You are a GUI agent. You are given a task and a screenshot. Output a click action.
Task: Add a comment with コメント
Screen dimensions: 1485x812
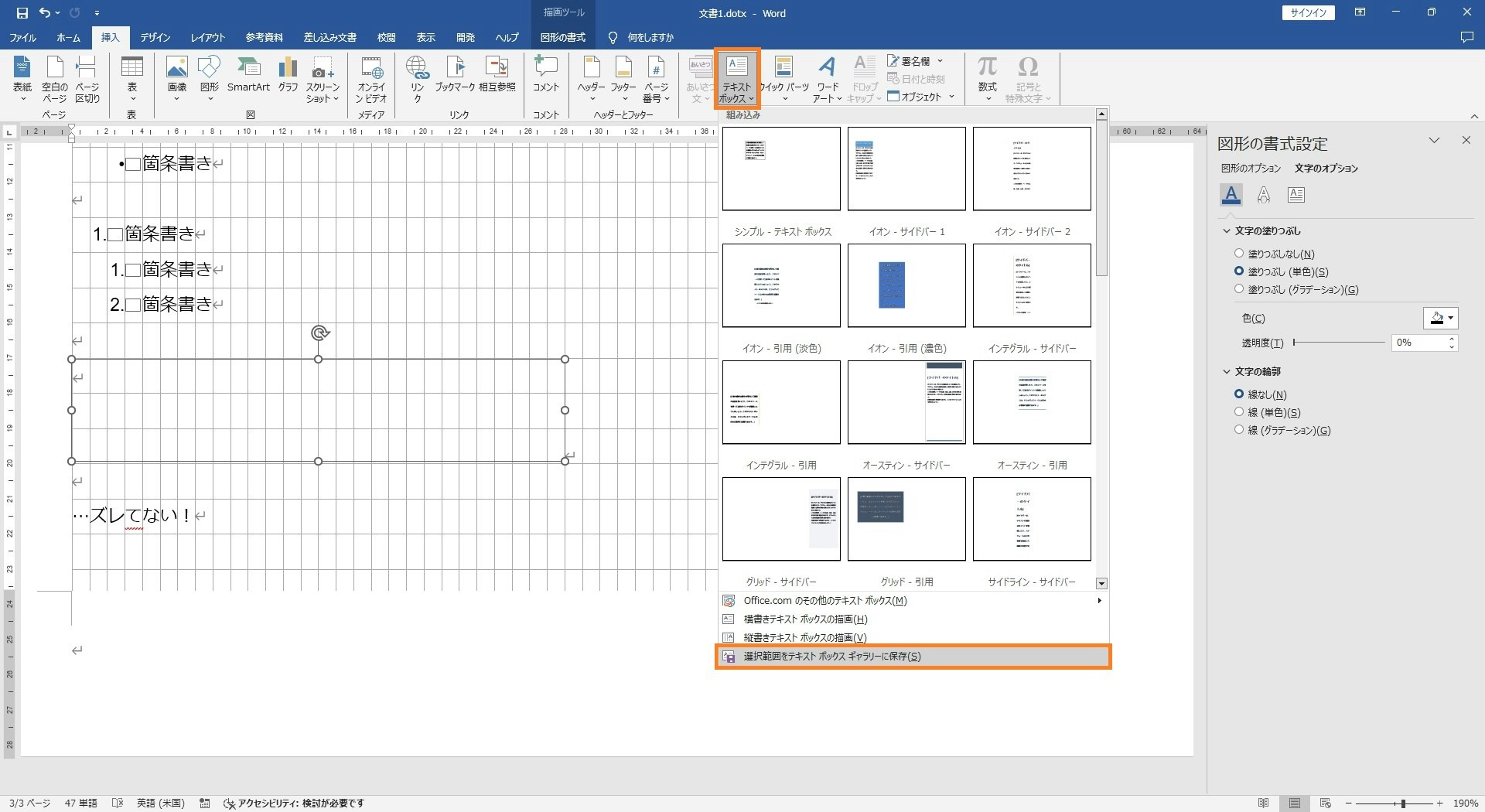click(546, 75)
